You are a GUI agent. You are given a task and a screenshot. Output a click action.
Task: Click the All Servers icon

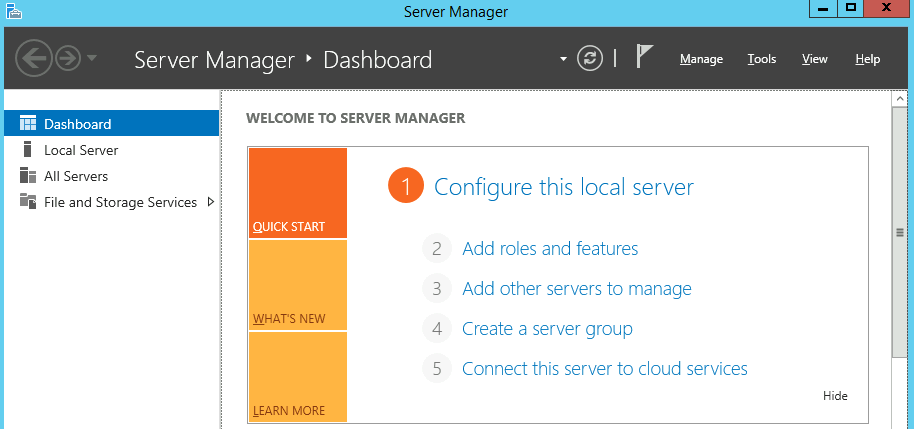pos(28,176)
